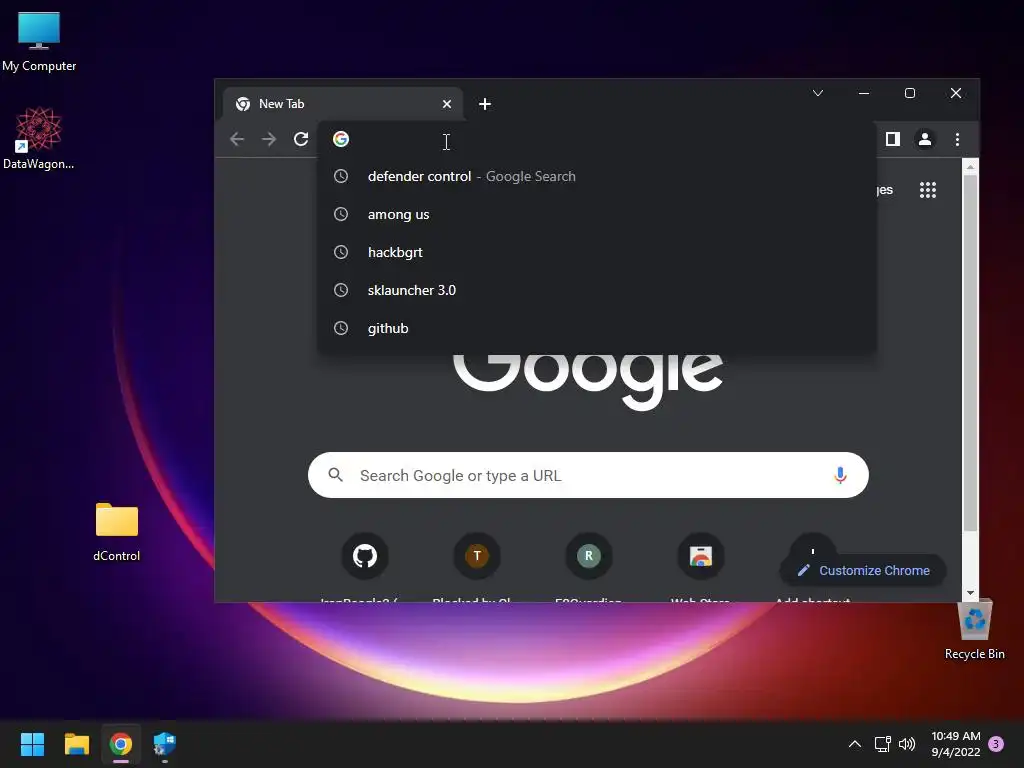The image size is (1024, 768).
Task: Click the magnifier icon in Google search box
Action: tap(336, 475)
